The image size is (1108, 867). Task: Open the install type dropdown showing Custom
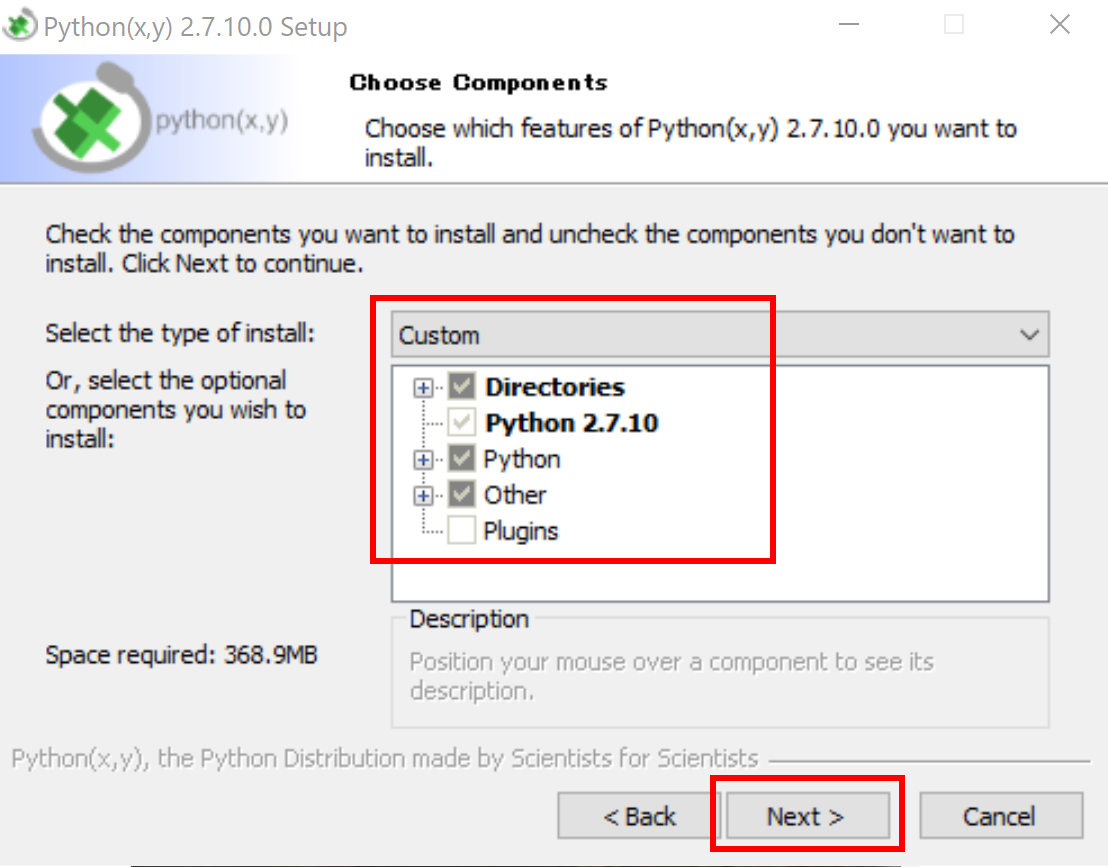[719, 335]
